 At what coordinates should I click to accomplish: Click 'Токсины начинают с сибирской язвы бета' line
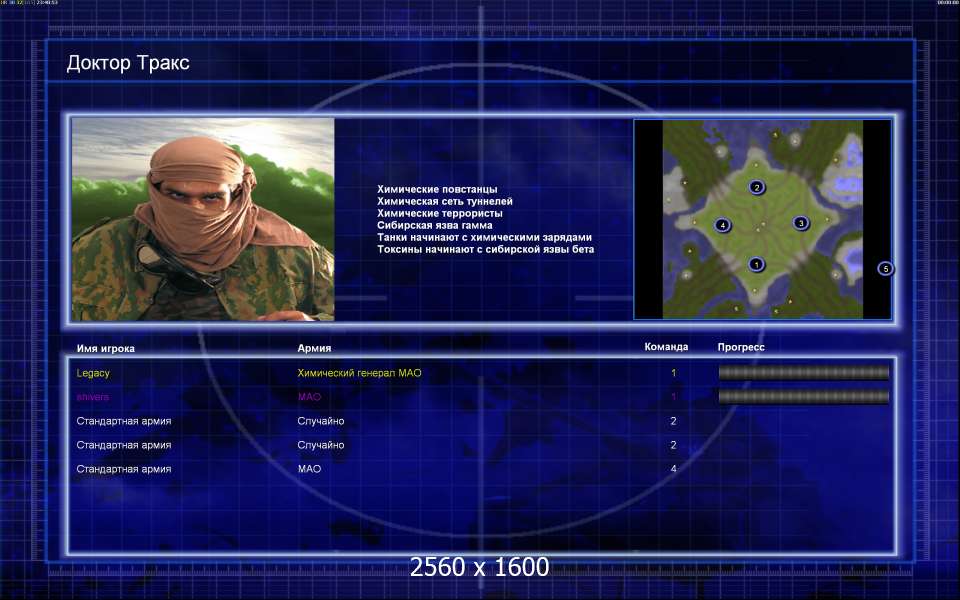(486, 249)
